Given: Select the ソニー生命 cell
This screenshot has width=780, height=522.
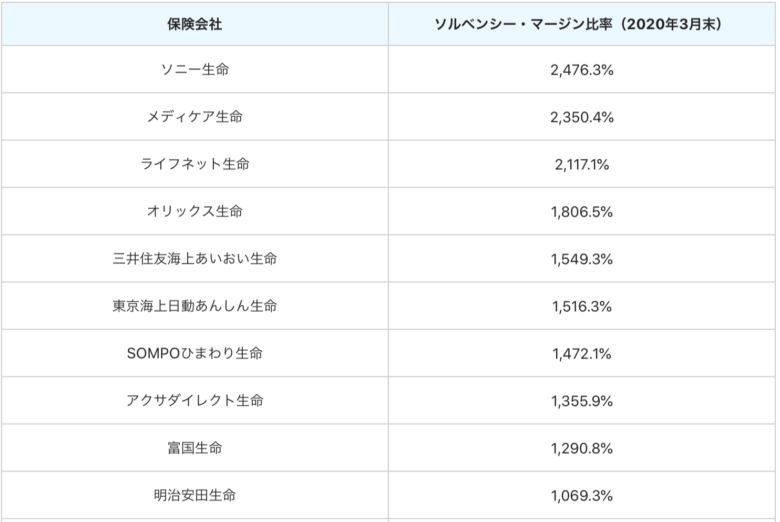Looking at the screenshot, I should click(x=195, y=69).
